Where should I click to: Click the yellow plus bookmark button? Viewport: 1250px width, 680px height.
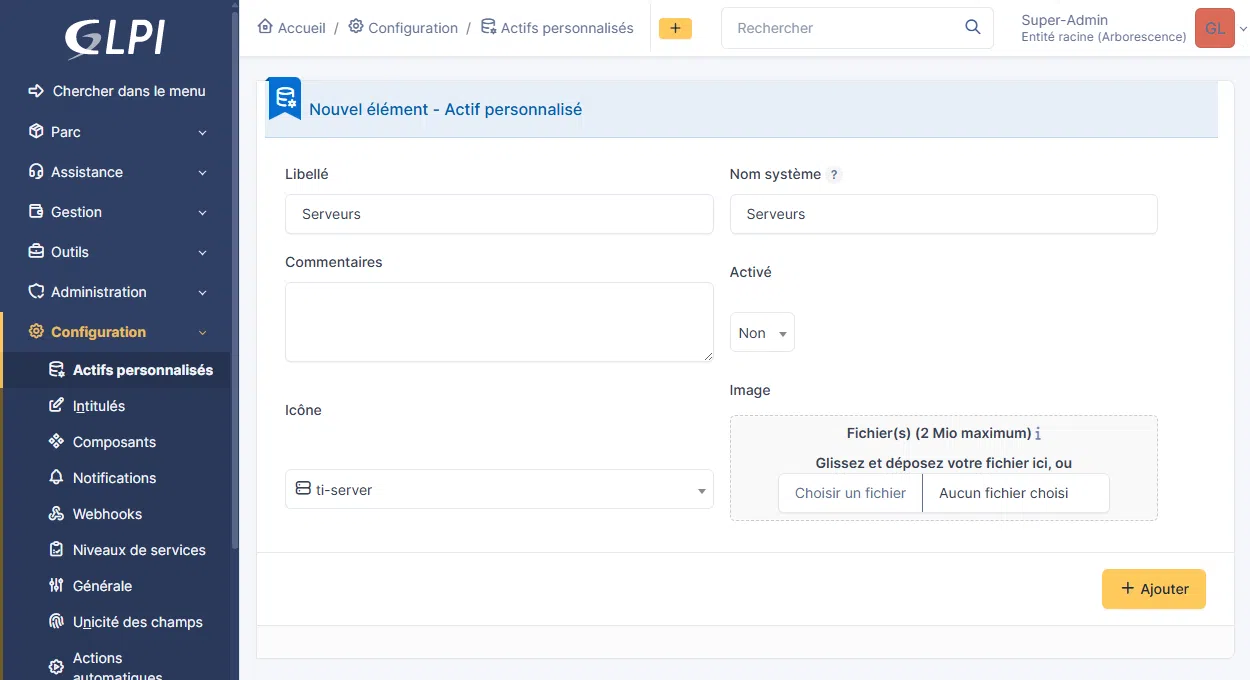(x=675, y=28)
